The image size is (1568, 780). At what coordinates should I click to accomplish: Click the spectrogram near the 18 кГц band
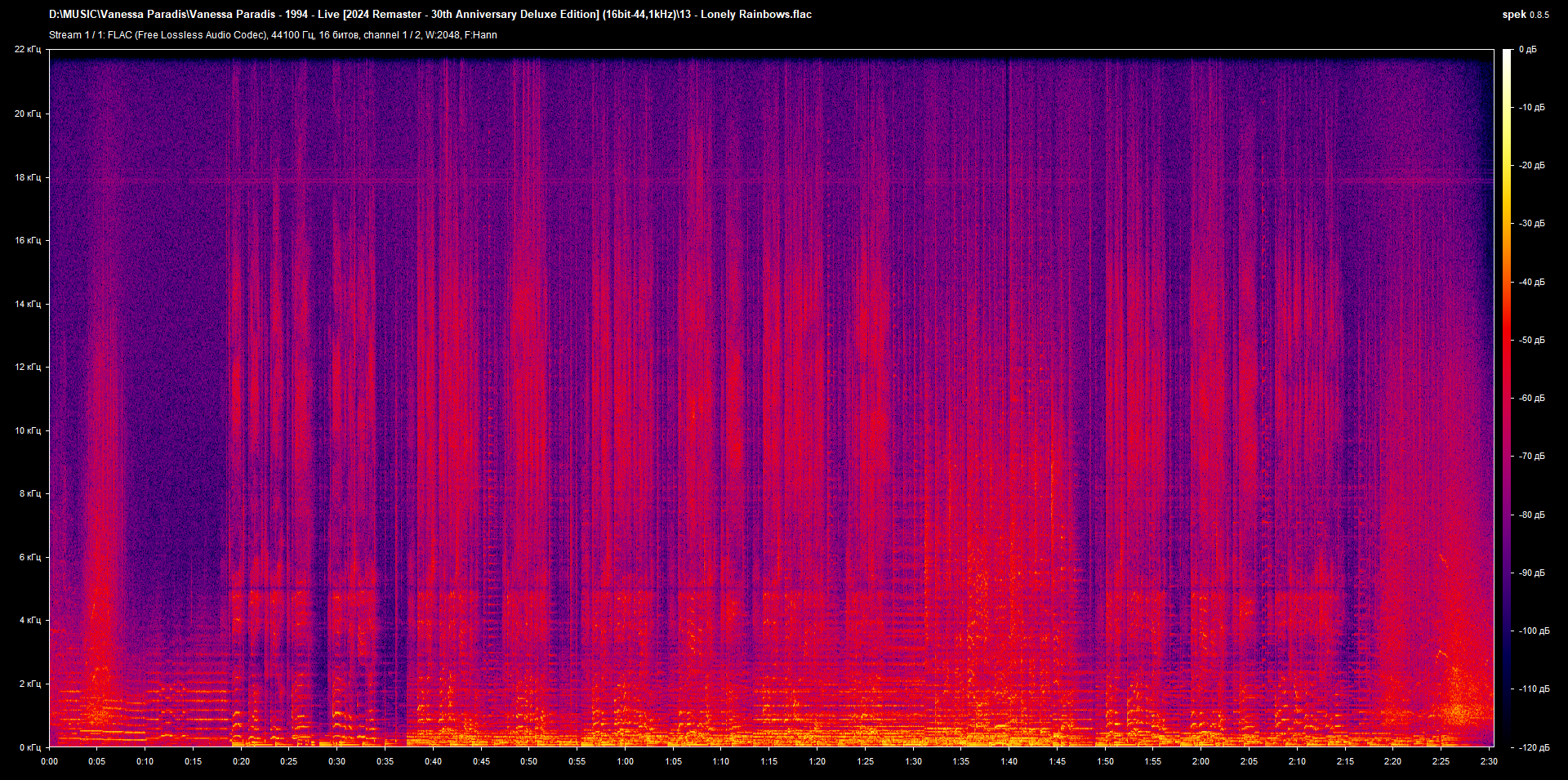(735, 176)
